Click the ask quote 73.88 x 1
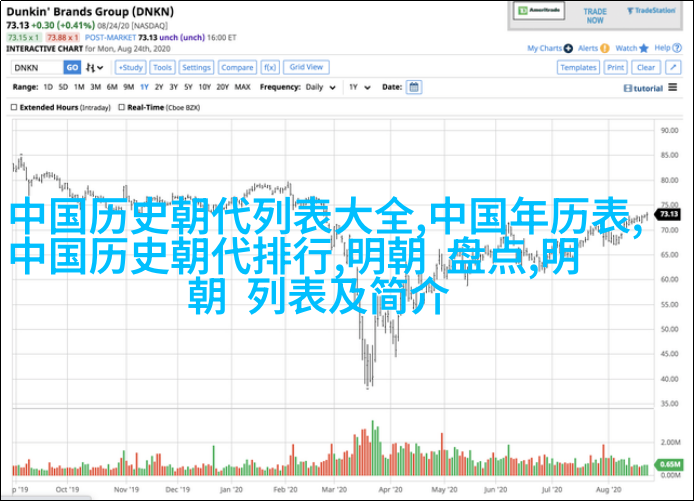Viewport: 695px width, 502px height. point(62,38)
